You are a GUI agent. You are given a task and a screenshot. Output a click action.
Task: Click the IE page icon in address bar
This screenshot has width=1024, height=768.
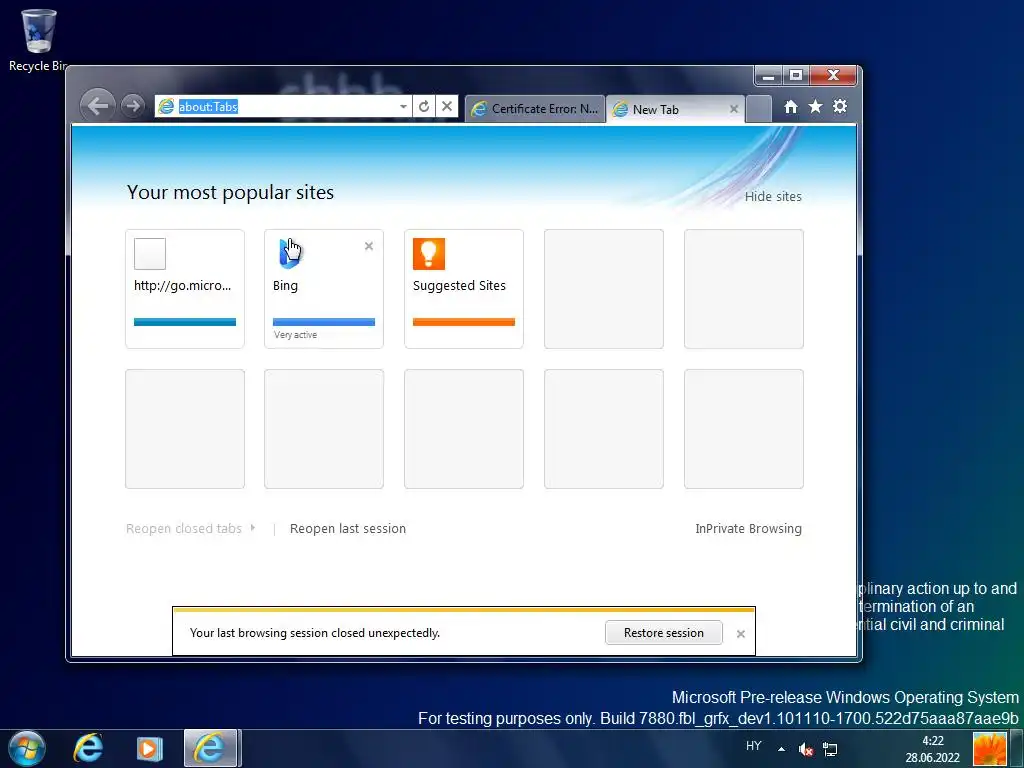(167, 106)
